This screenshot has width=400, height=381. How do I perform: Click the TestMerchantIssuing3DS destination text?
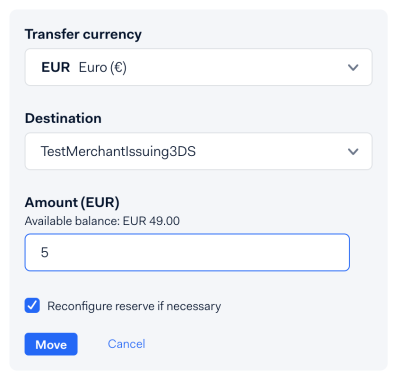coord(118,151)
